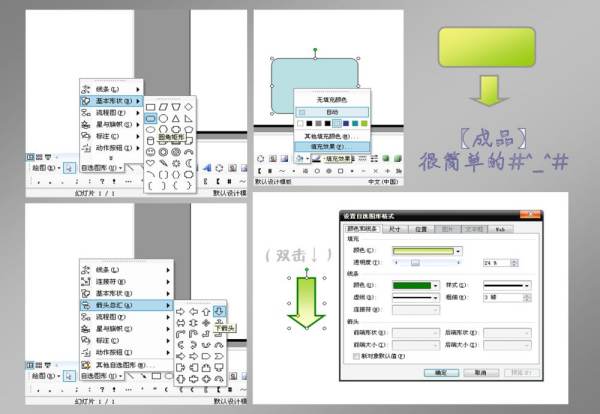Choose 其他填充颜色 in the fill color menu
This screenshot has width=600, height=414.
click(x=332, y=136)
